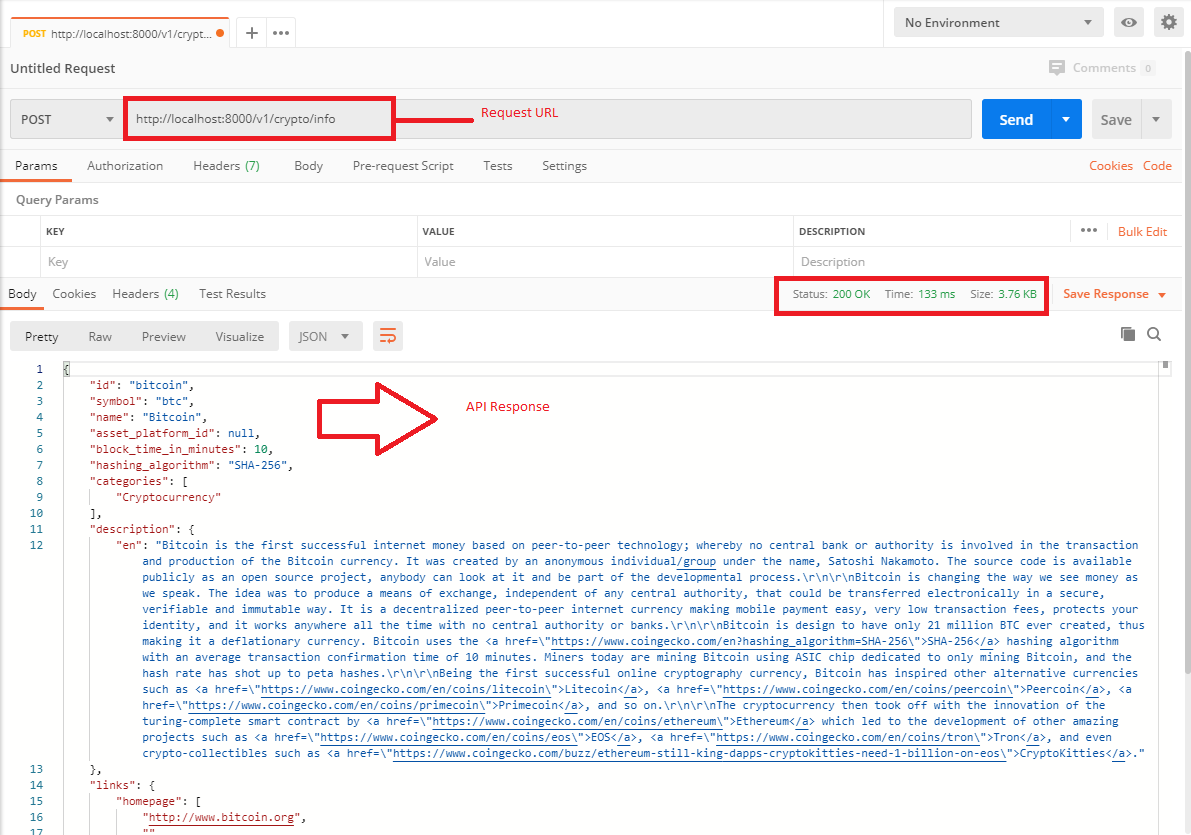Expand Save Response dropdown
1191x835 pixels.
(x=1161, y=295)
